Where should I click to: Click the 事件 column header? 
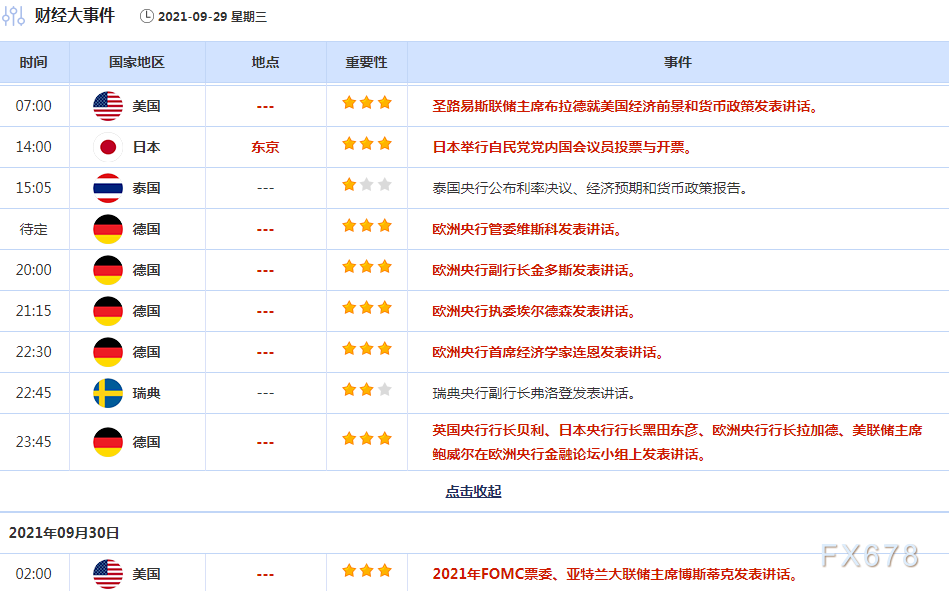tap(679, 61)
